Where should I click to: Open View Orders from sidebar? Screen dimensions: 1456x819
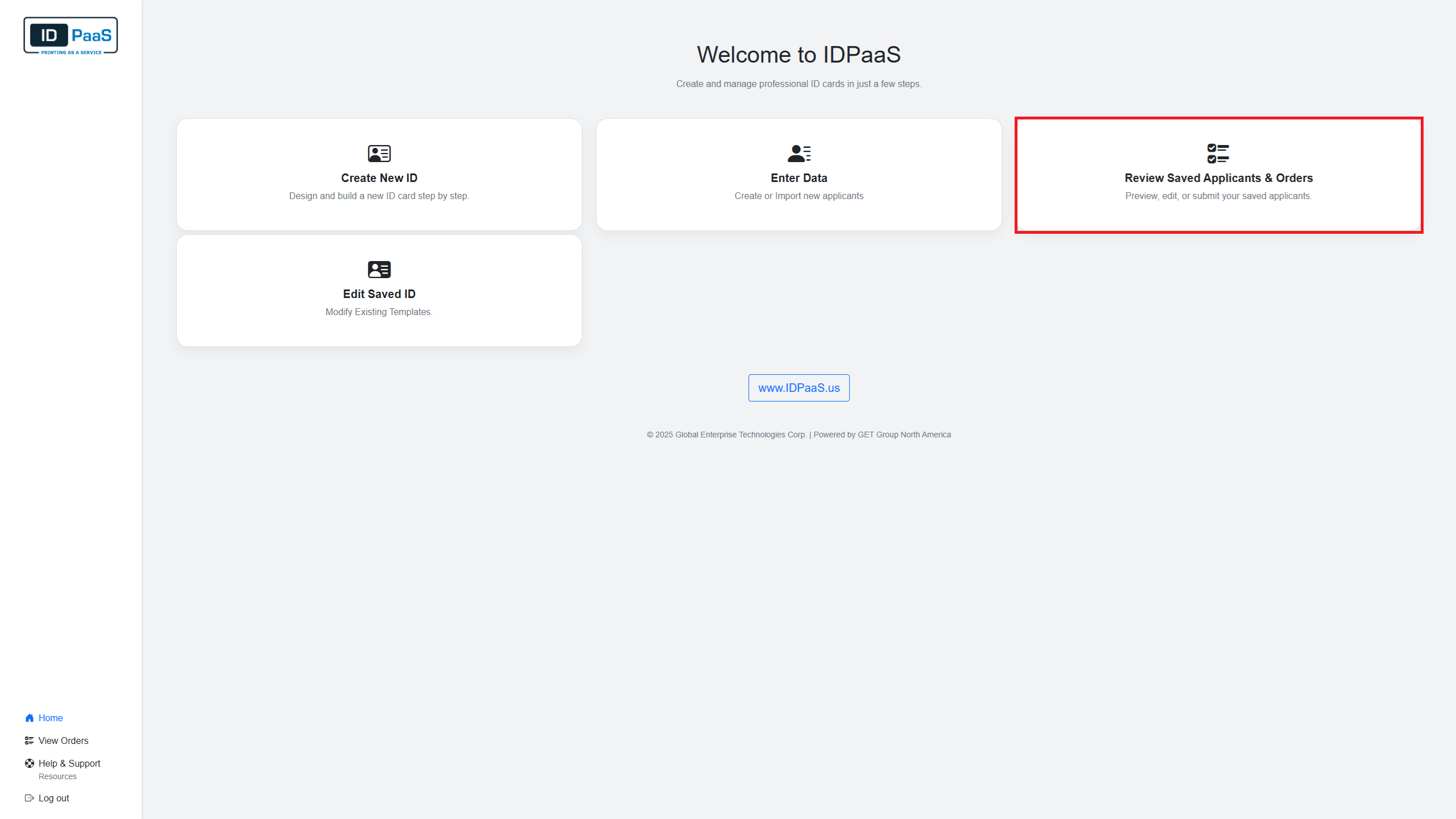[63, 741]
